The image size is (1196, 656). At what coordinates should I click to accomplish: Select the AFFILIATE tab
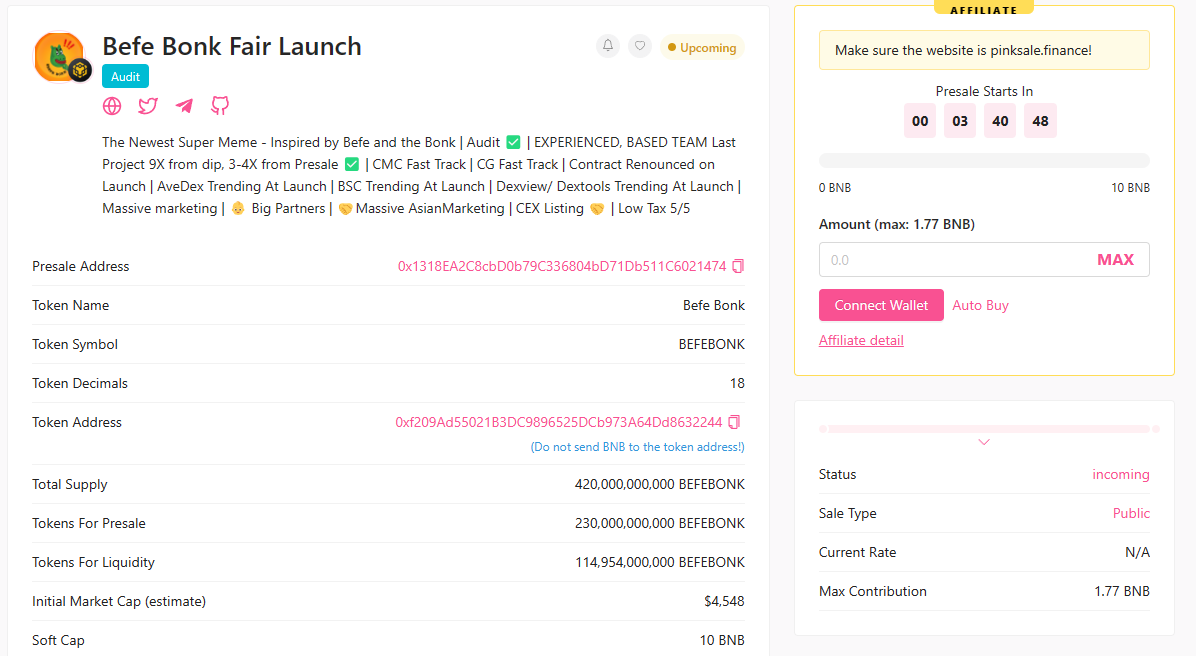coord(983,9)
